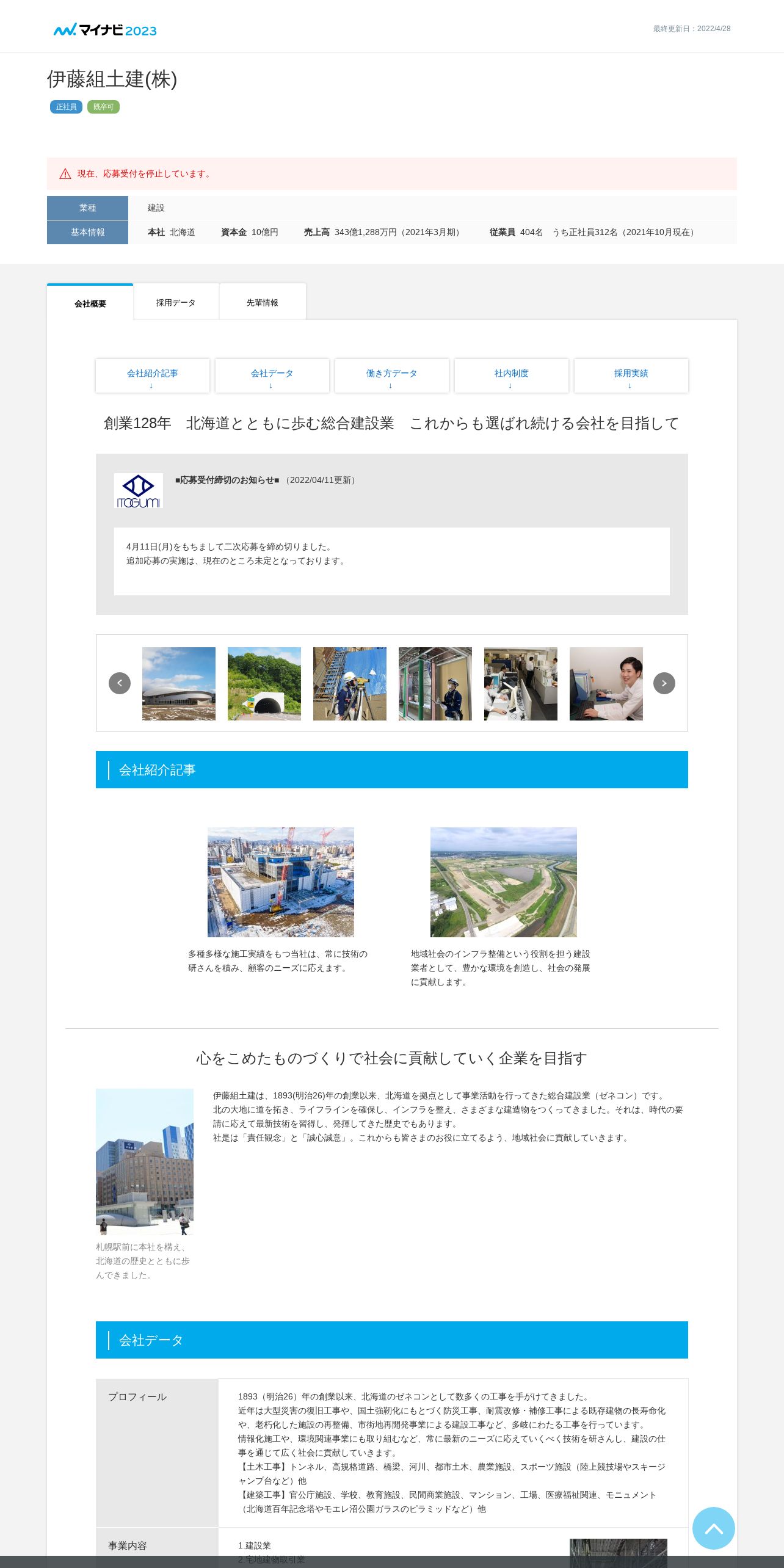Click the scroll-to-top round button
The image size is (784, 1568).
tap(714, 1528)
